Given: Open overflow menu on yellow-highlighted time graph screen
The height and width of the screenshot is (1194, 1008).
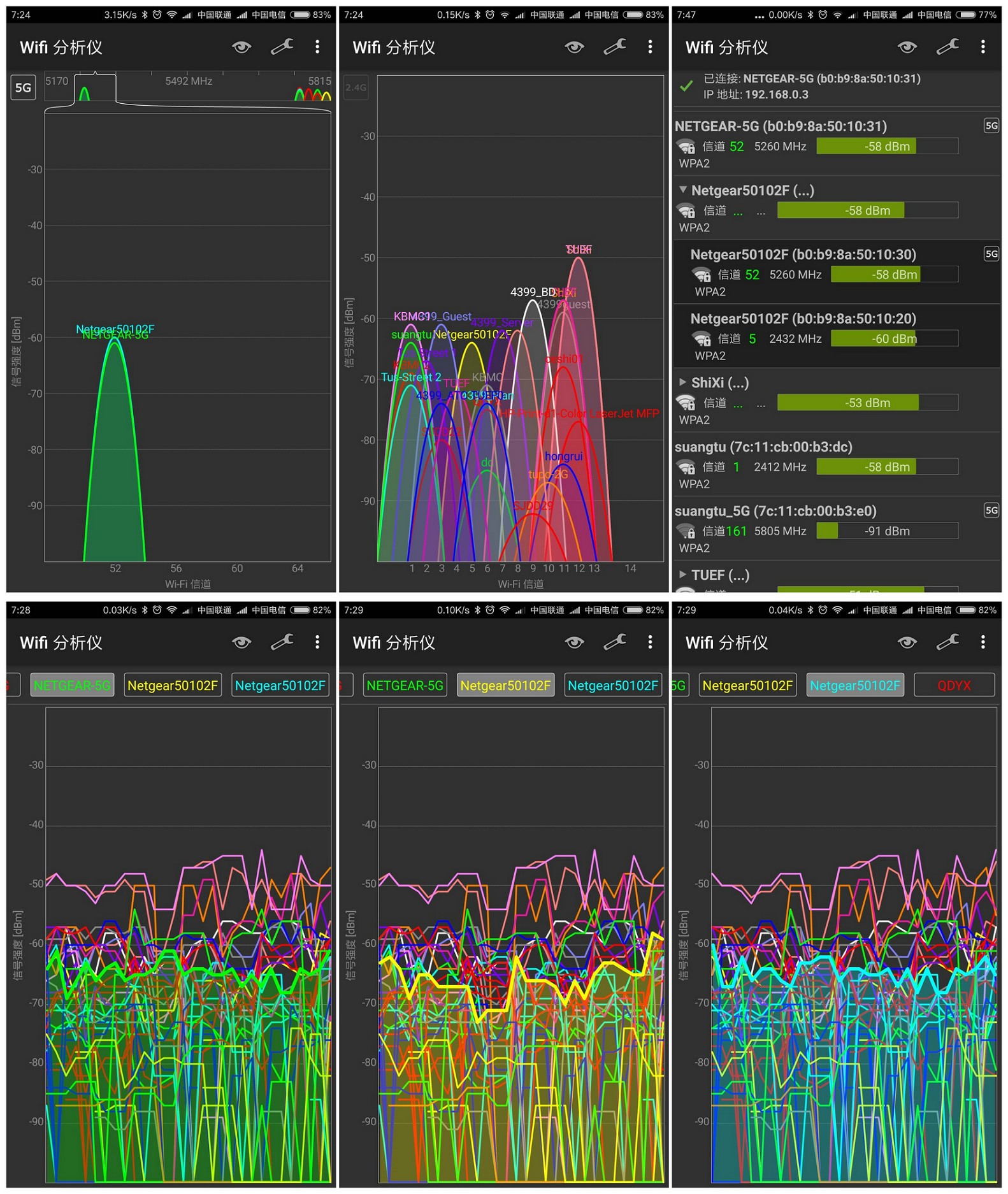Looking at the screenshot, I should tap(650, 642).
